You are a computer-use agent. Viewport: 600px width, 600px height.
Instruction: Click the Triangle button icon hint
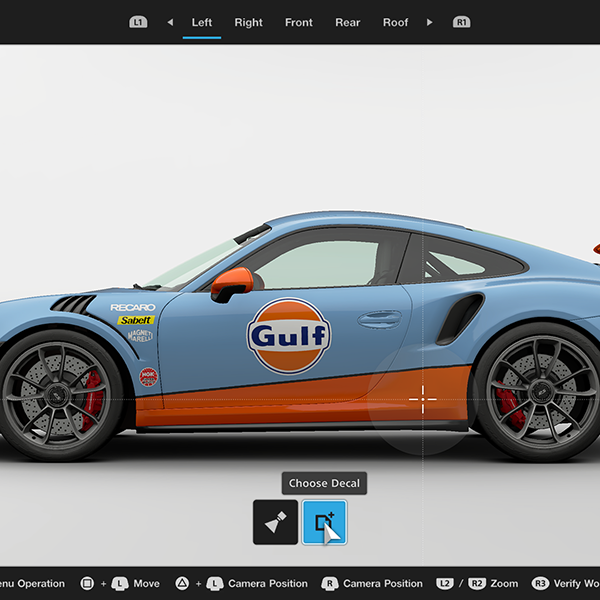[x=182, y=584]
